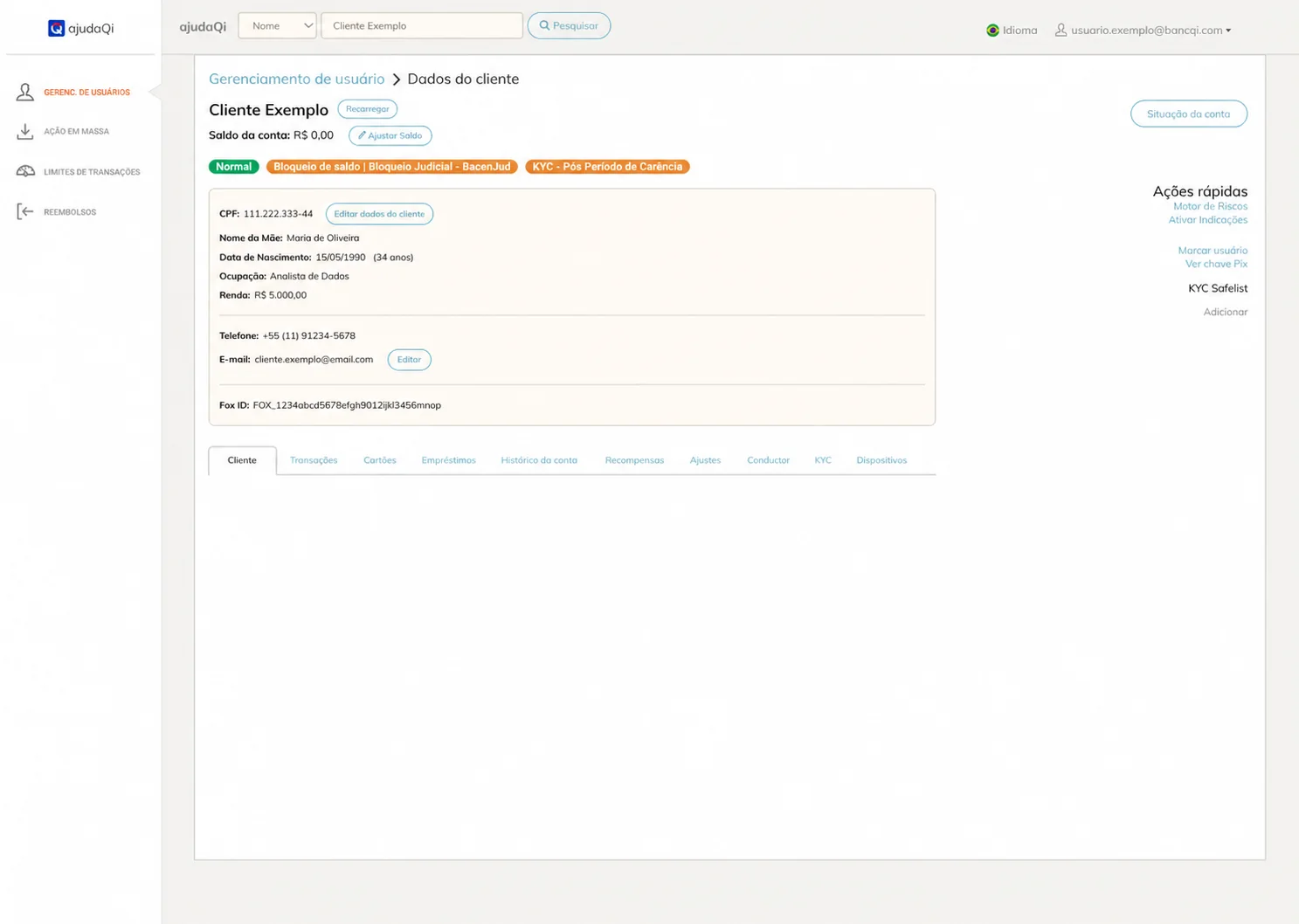
Task: Select Gerenc. de Usuários in sidebar
Action: click(86, 92)
